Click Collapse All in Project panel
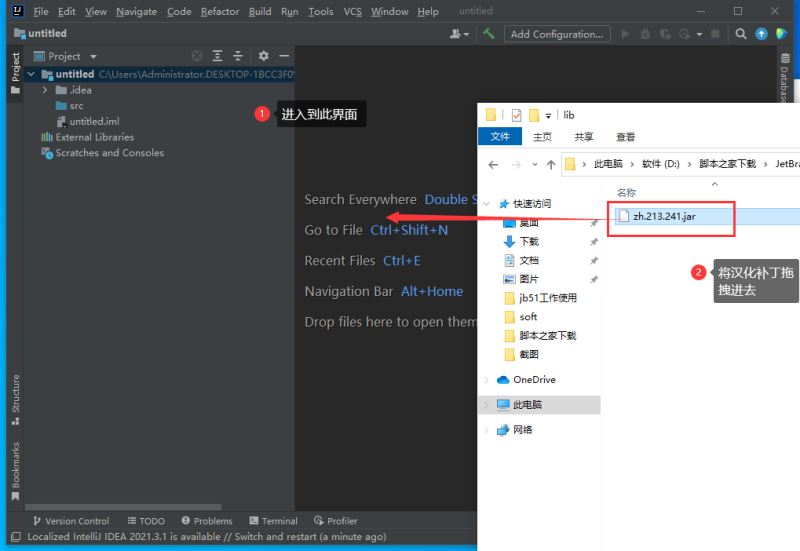 click(x=238, y=56)
